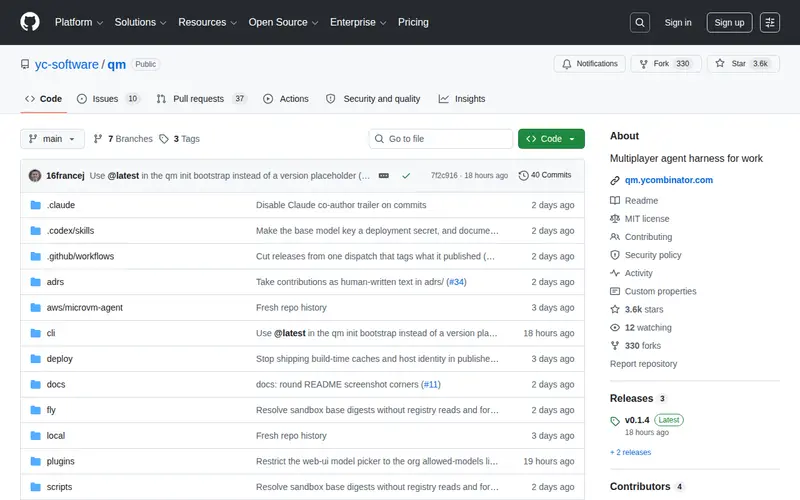Screen dimensions: 800x500
Task: Click the deploy folder icon
Action: pyautogui.click(x=35, y=359)
